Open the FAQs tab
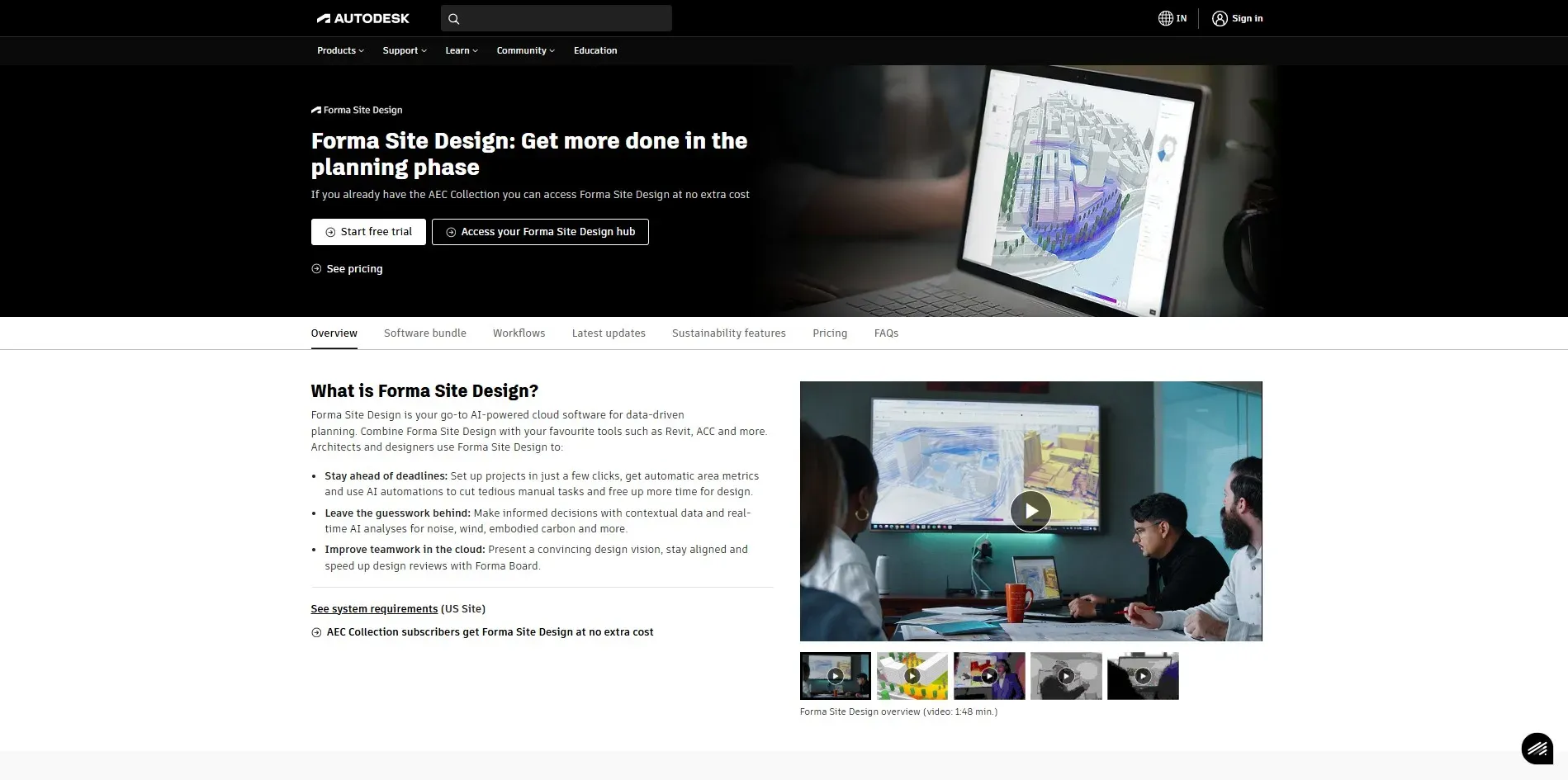 pos(886,333)
